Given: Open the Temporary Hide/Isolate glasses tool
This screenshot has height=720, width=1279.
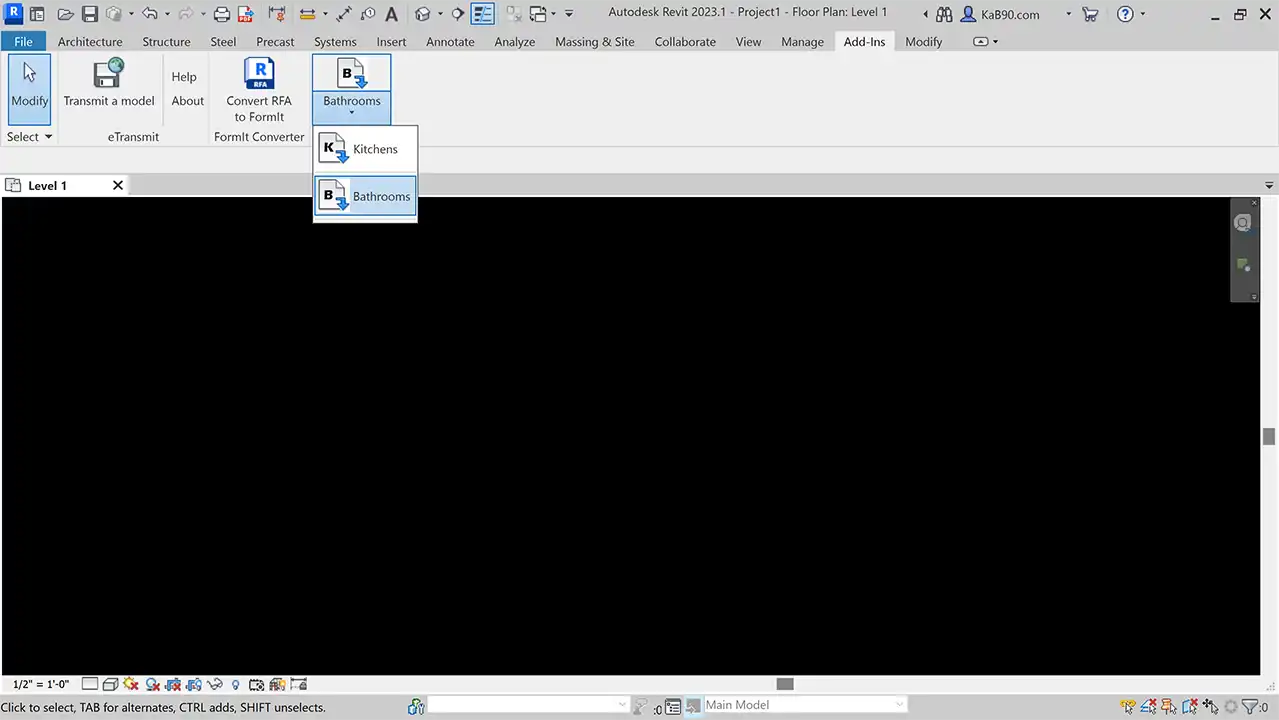Looking at the screenshot, I should tap(215, 684).
